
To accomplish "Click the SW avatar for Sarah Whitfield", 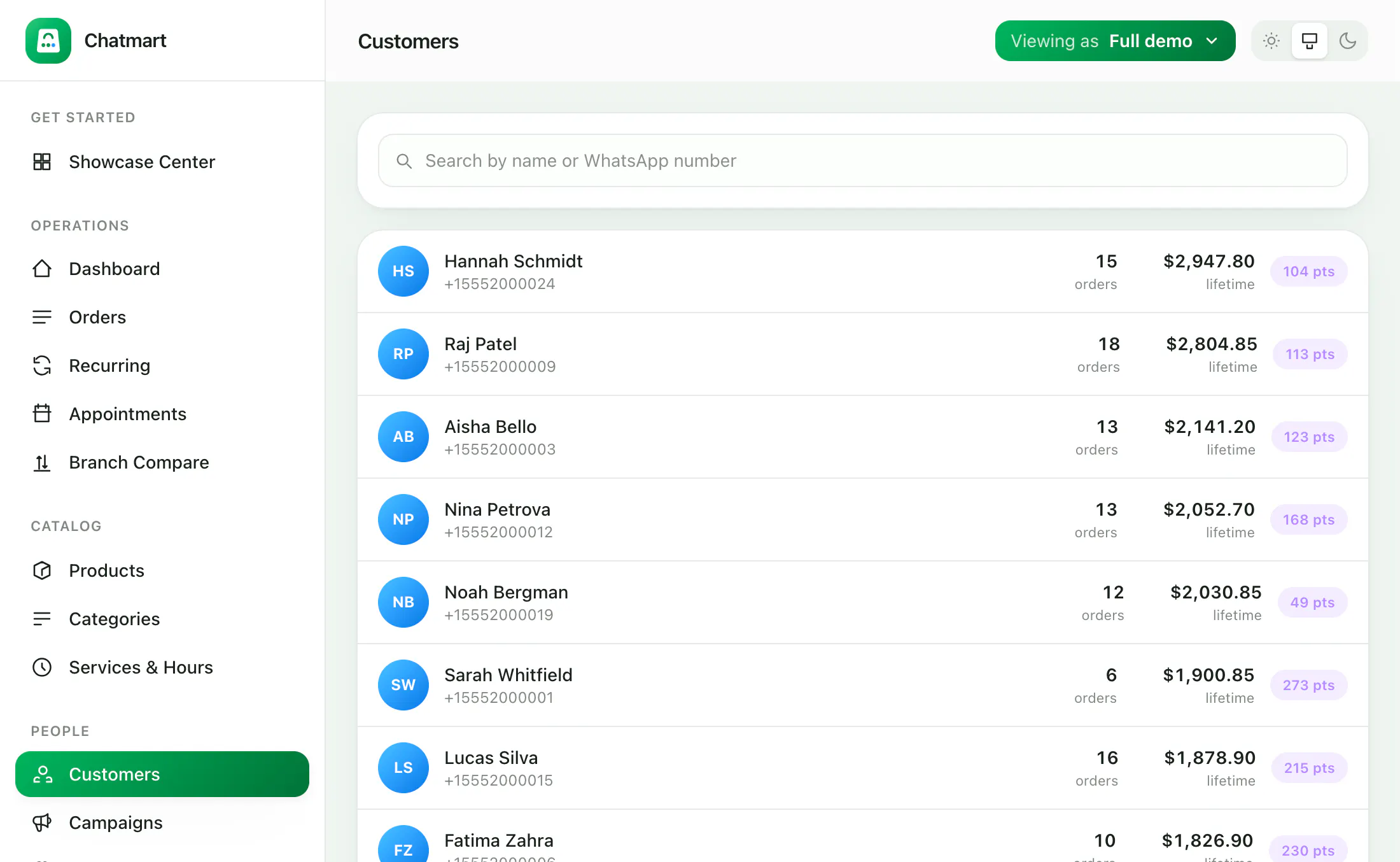I will [403, 685].
